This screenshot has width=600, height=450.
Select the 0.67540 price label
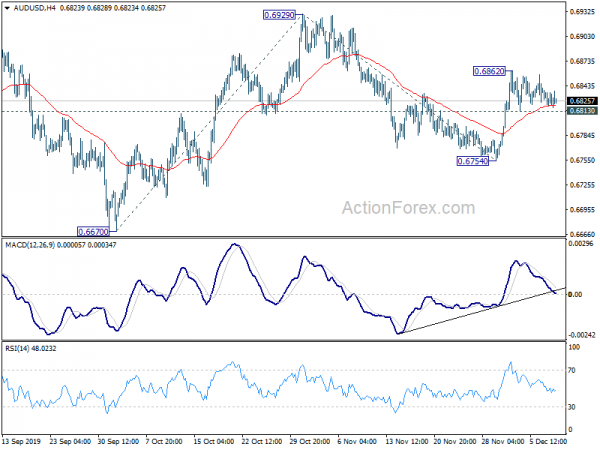coord(473,161)
